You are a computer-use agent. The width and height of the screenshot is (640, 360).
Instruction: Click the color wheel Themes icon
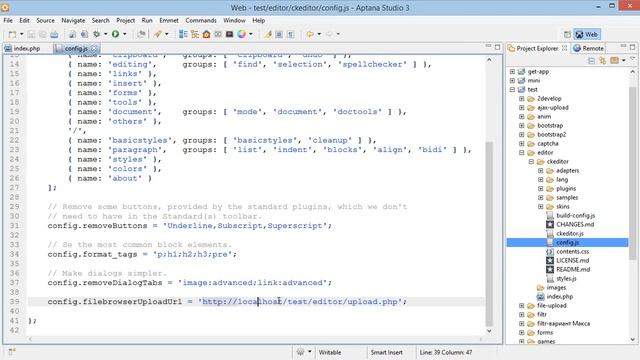(x=242, y=34)
